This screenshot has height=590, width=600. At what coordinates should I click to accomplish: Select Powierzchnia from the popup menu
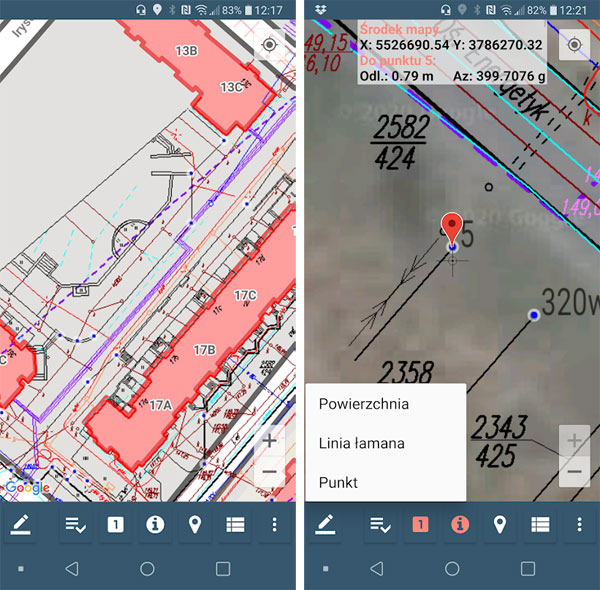pyautogui.click(x=386, y=404)
